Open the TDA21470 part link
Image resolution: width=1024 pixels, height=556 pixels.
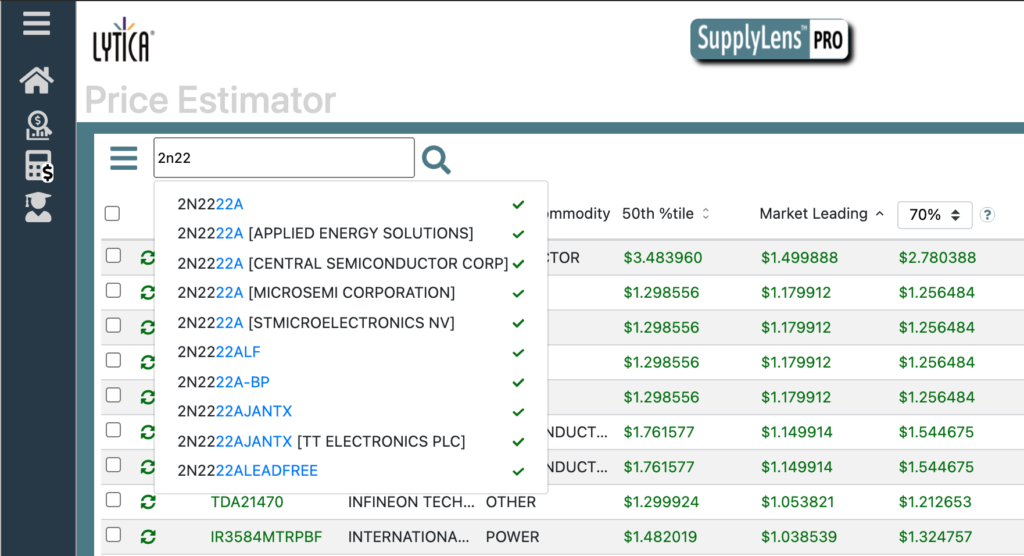point(247,502)
